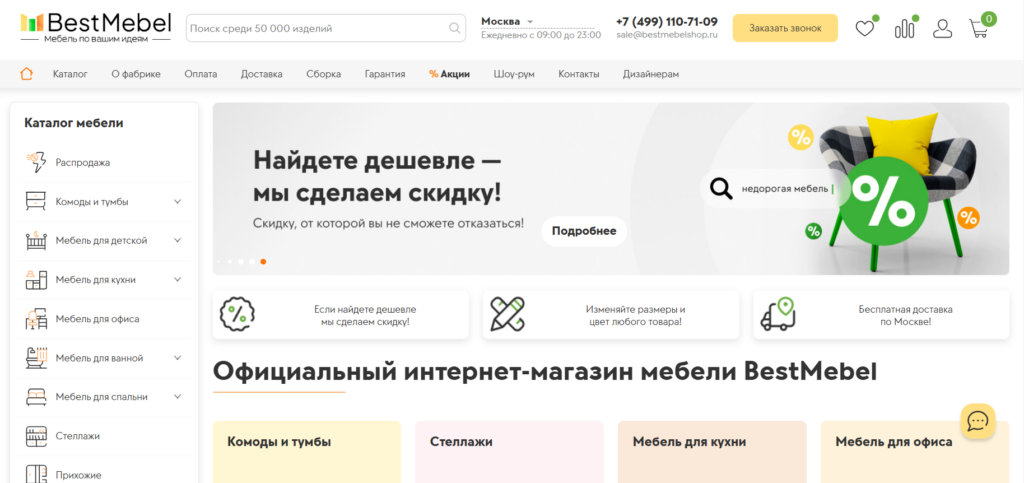Open the Шоу-рум menu item

(514, 74)
